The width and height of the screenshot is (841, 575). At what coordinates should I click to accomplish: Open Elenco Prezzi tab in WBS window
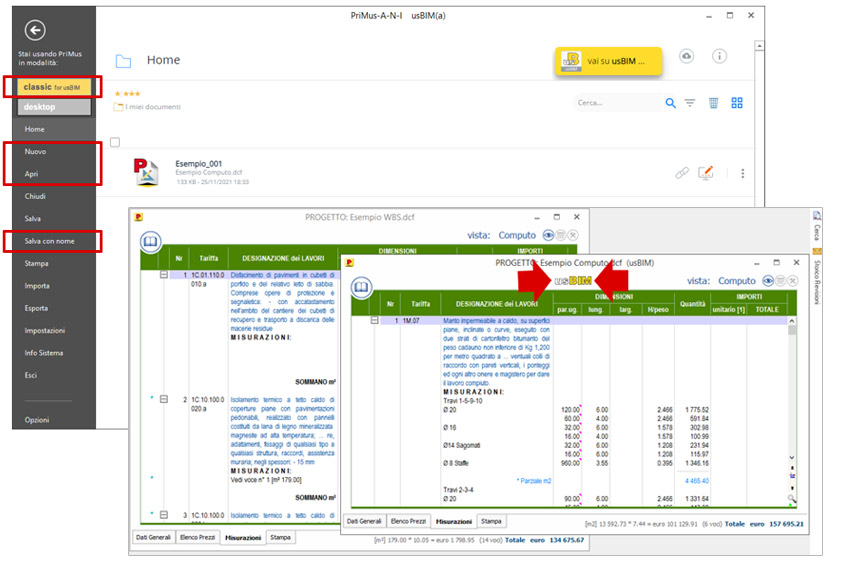coord(197,537)
